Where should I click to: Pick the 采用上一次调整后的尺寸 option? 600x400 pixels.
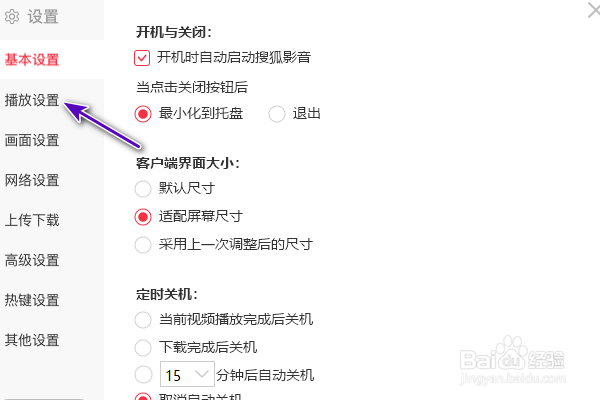tap(142, 244)
